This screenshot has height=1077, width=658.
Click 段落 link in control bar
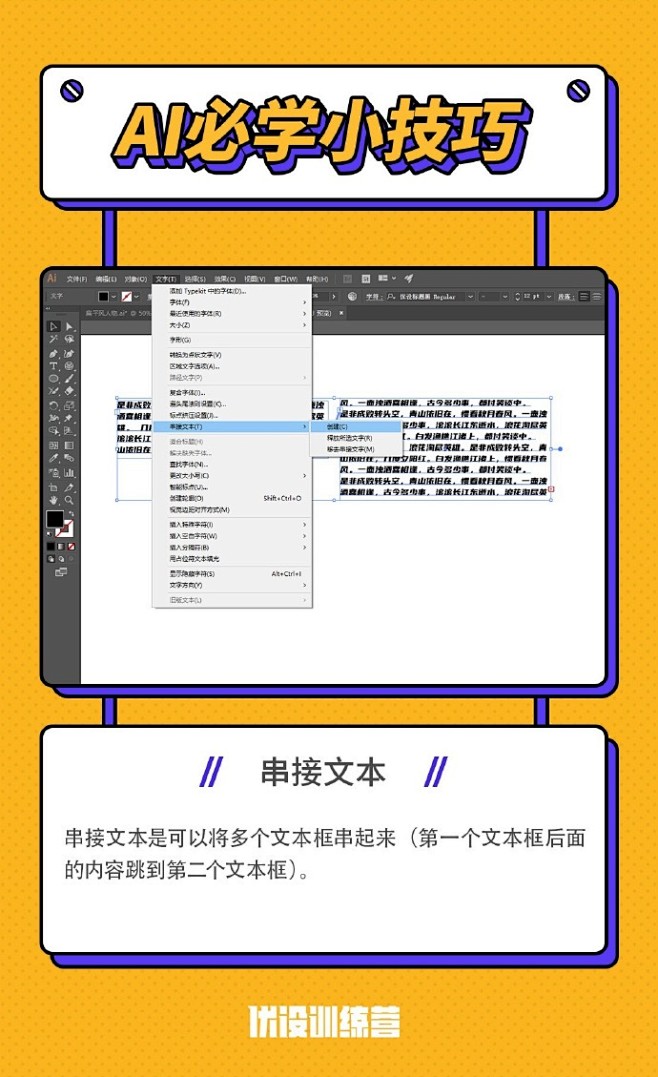point(565,297)
